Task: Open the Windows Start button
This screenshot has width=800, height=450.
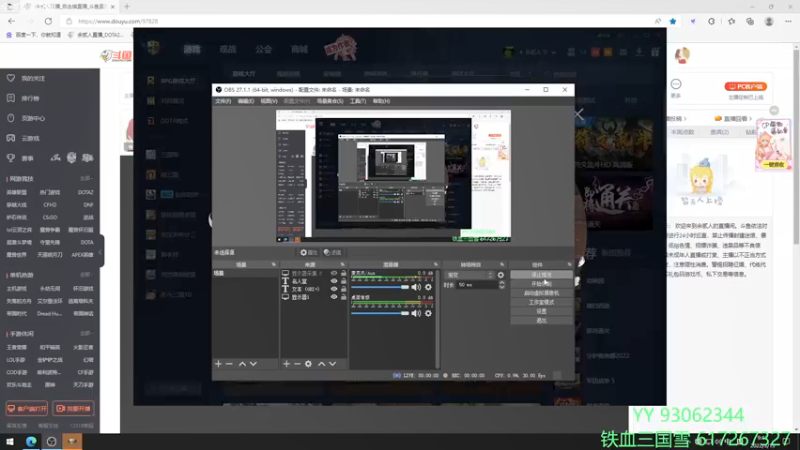Action: pyautogui.click(x=10, y=441)
